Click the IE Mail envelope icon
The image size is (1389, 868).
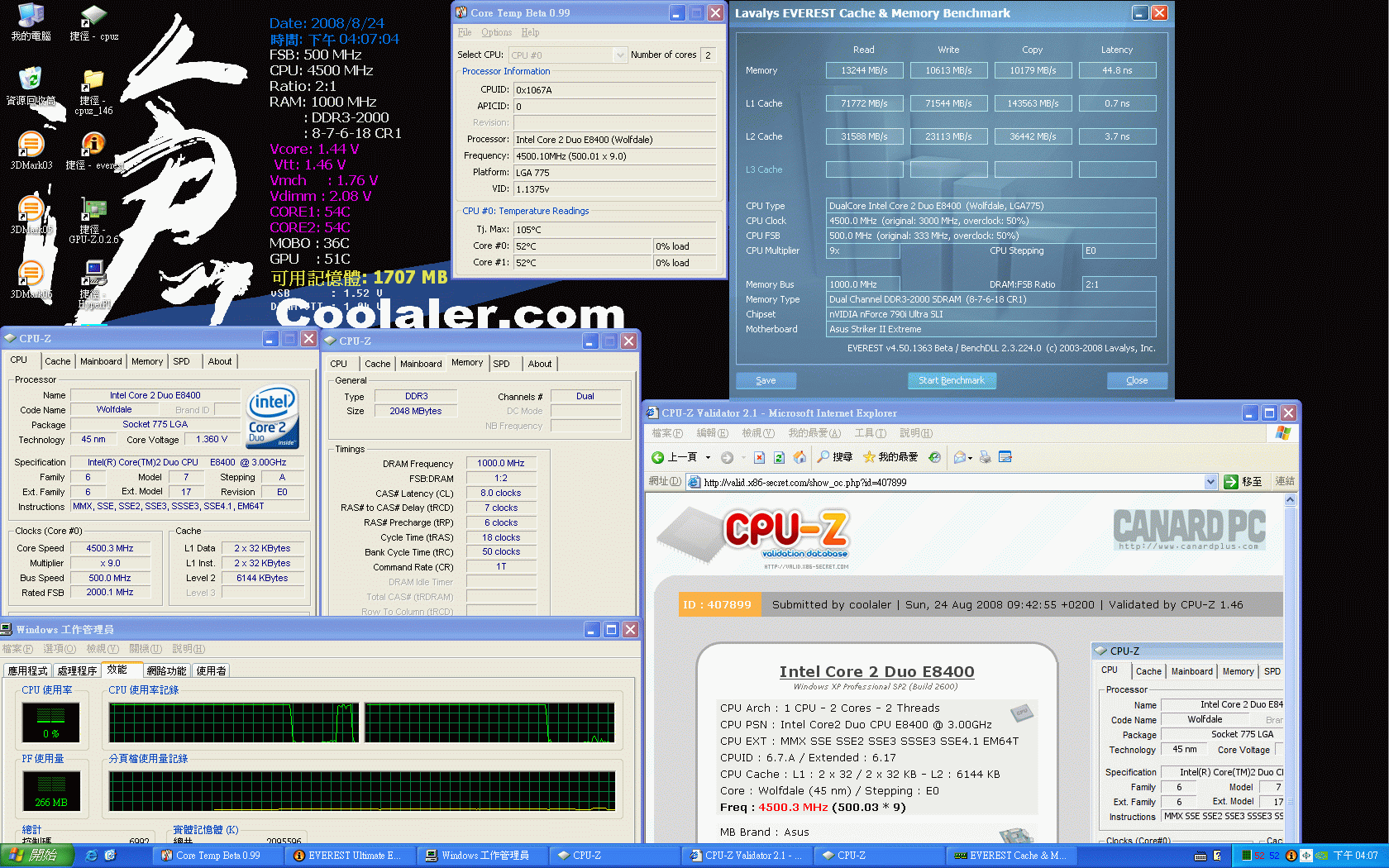(x=959, y=457)
